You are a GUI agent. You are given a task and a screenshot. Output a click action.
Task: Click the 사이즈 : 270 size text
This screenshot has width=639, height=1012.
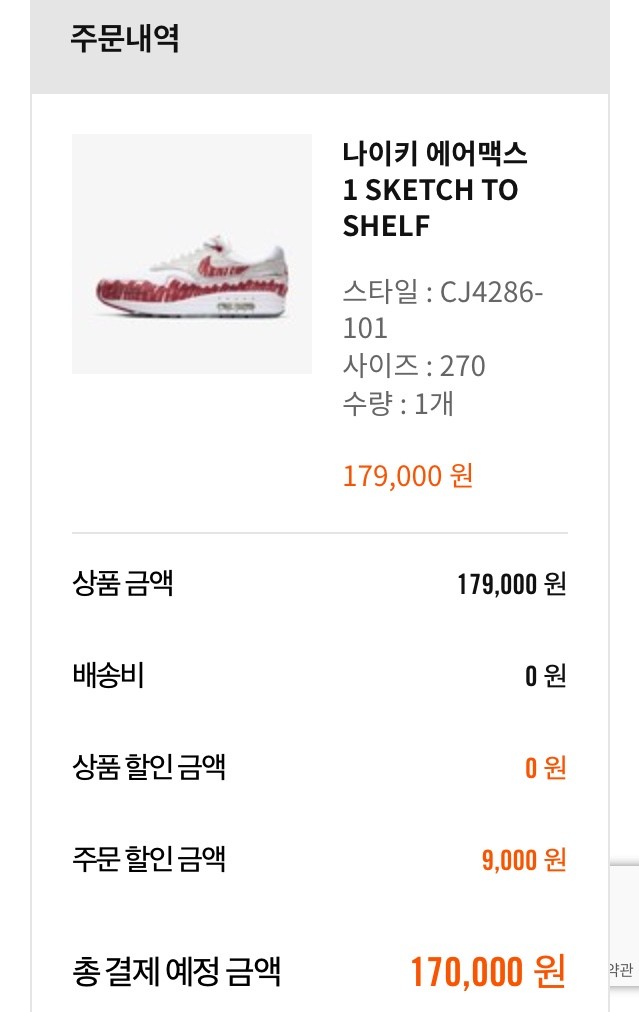(413, 366)
